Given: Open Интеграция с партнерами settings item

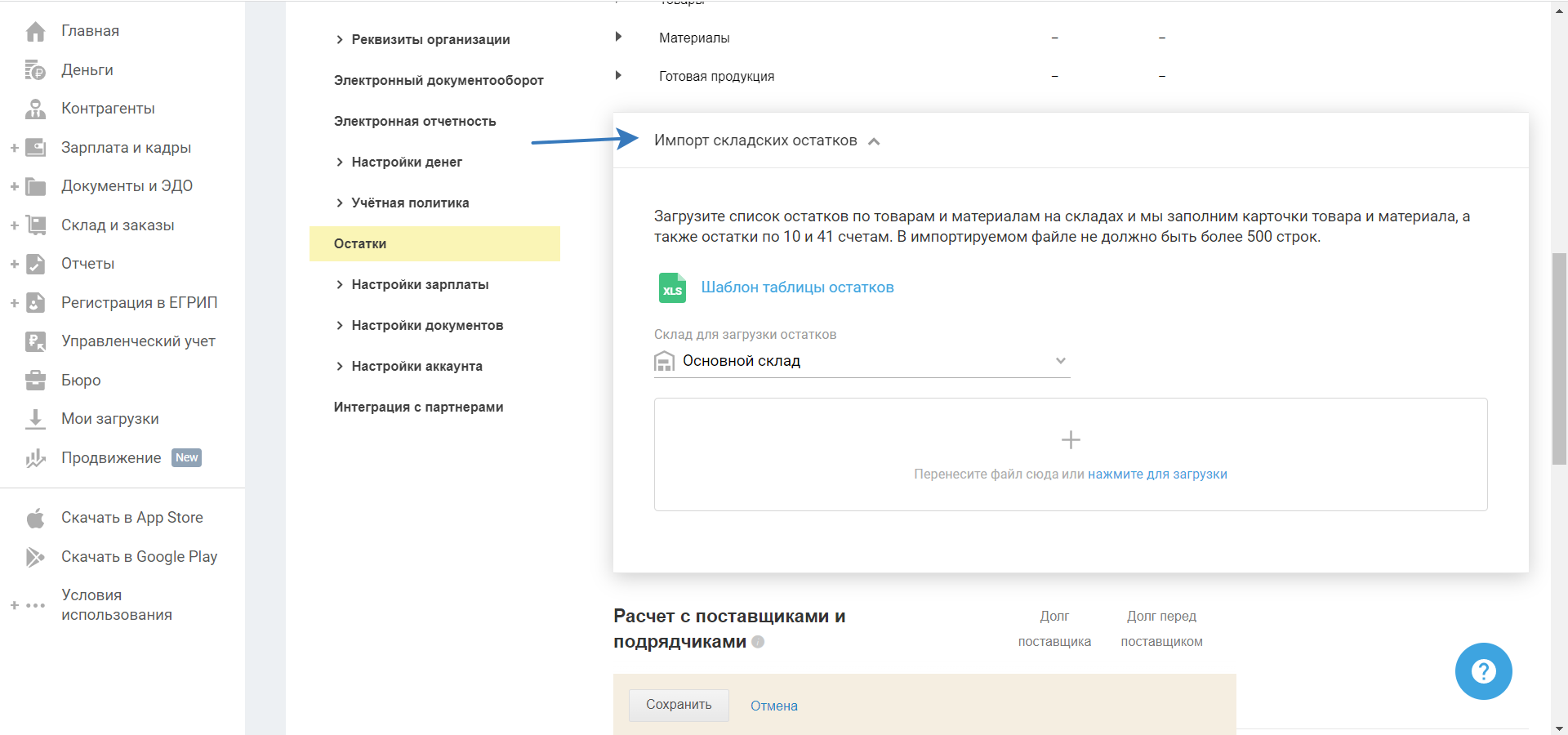Looking at the screenshot, I should point(418,407).
